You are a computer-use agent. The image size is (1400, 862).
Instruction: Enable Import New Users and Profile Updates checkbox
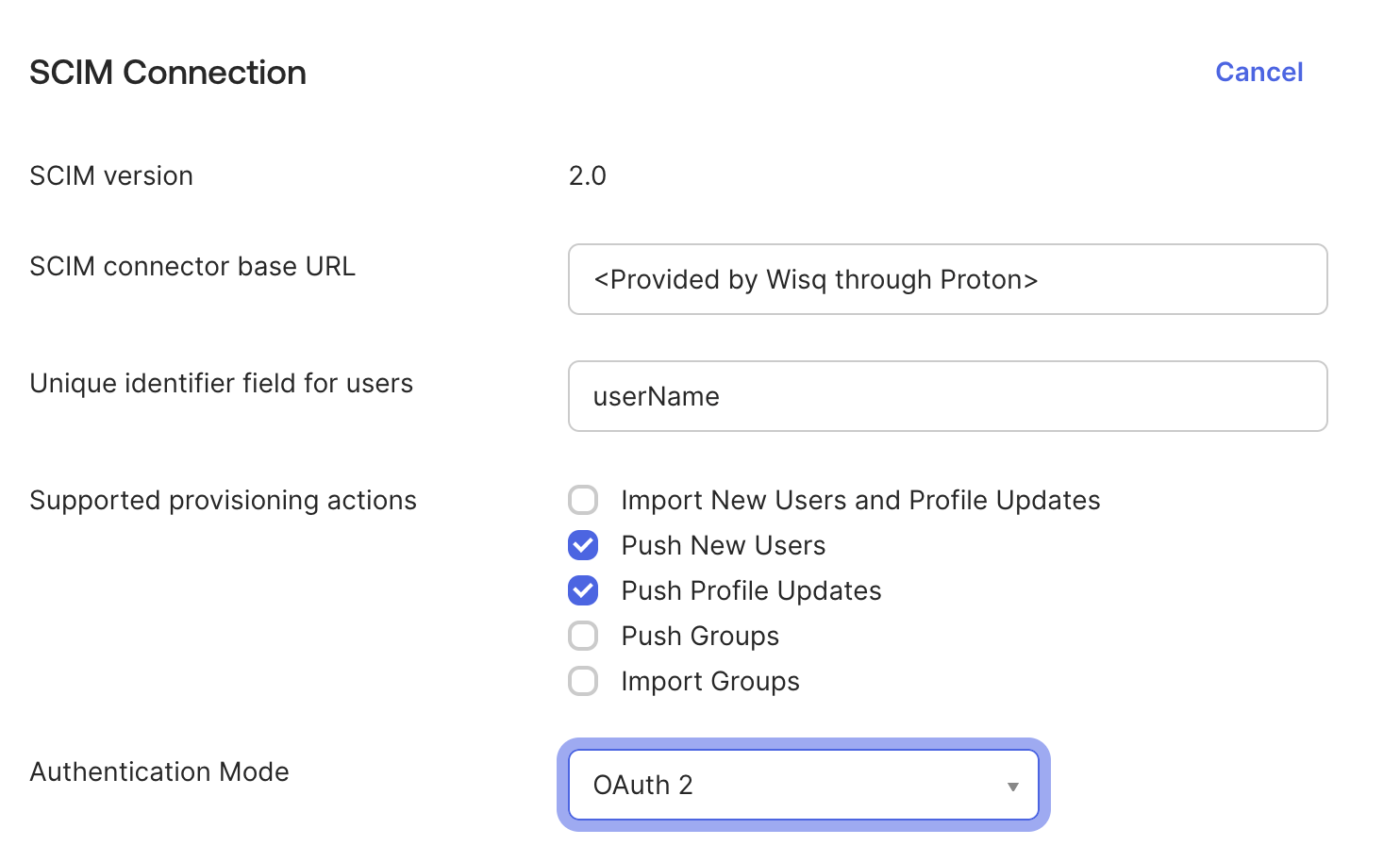click(x=583, y=500)
